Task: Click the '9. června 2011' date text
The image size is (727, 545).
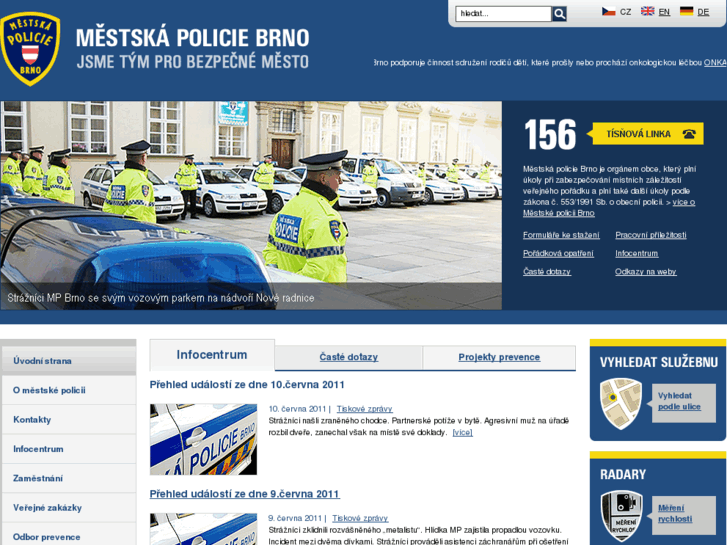Action: click(295, 518)
